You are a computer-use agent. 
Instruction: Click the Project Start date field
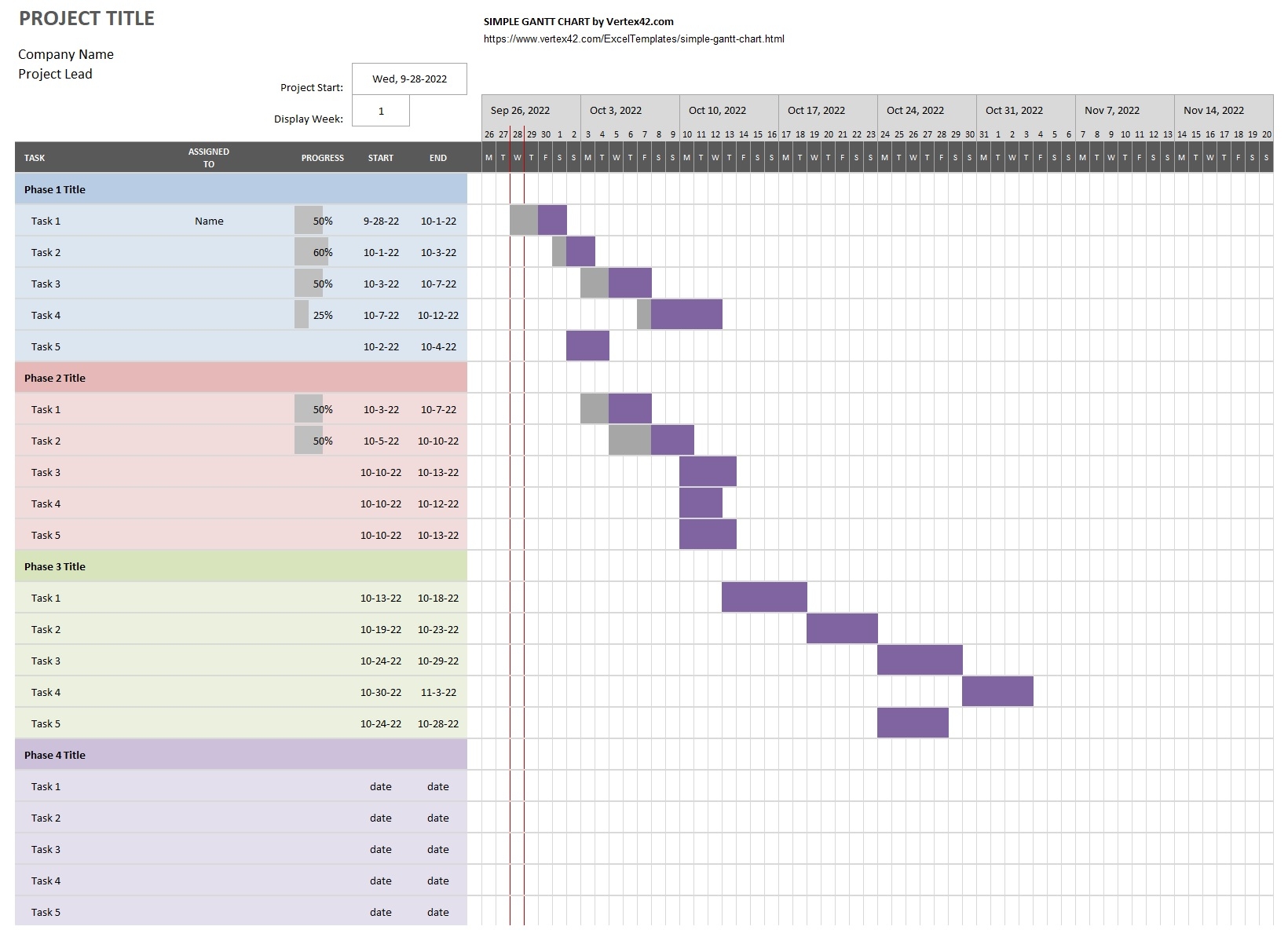tap(408, 79)
